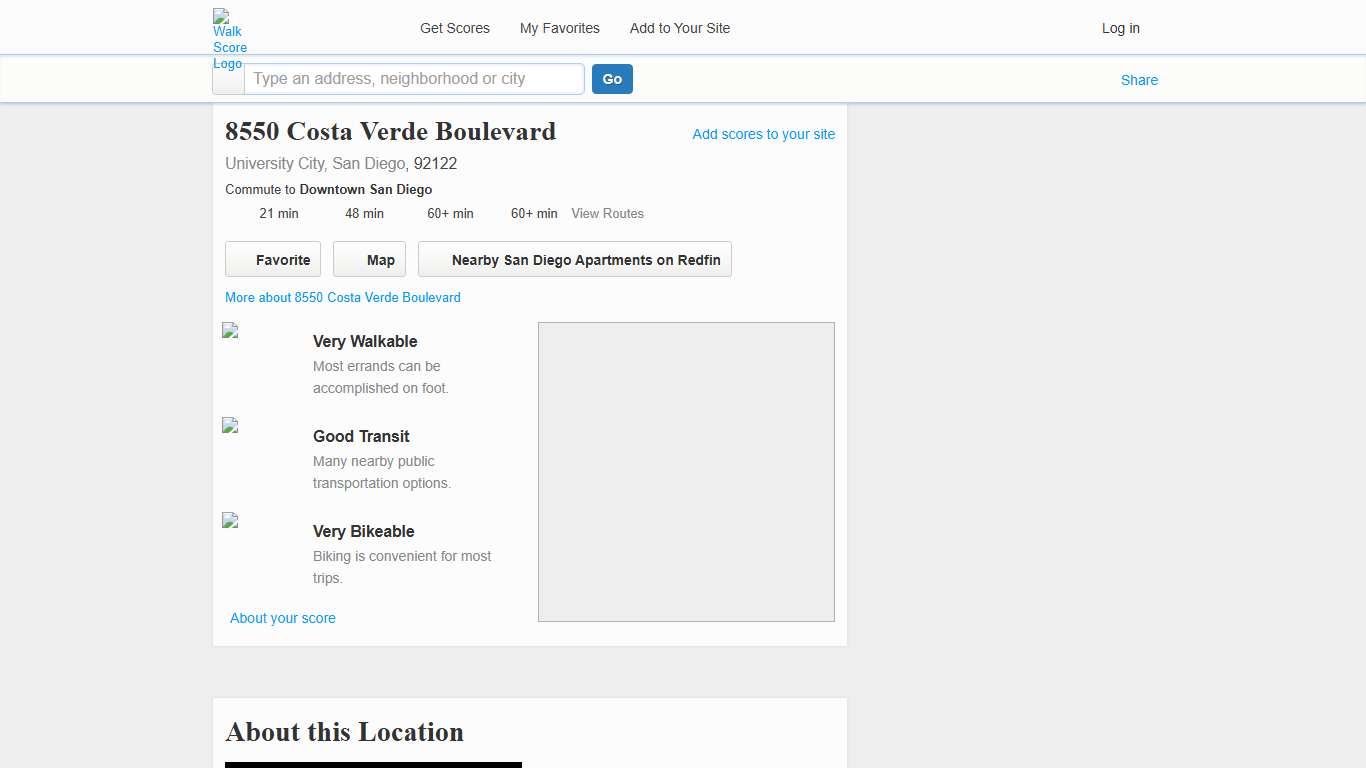Open More about 8550 Costa Verde Boulevard
The width and height of the screenshot is (1366, 768).
click(x=342, y=297)
